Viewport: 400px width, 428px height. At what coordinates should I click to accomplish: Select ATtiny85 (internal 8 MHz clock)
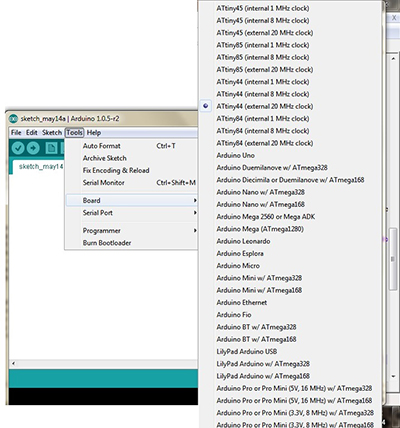click(x=263, y=57)
